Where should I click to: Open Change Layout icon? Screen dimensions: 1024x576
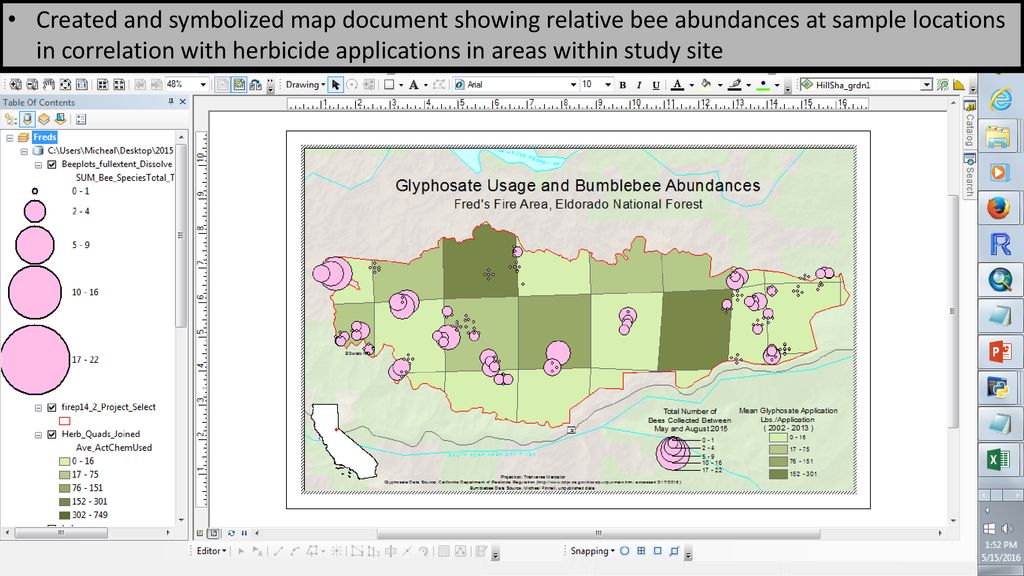click(x=255, y=84)
